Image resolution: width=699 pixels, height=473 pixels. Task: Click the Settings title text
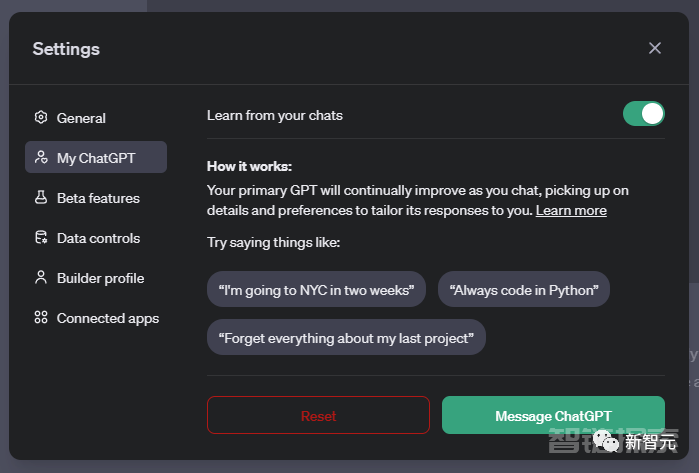[x=66, y=49]
